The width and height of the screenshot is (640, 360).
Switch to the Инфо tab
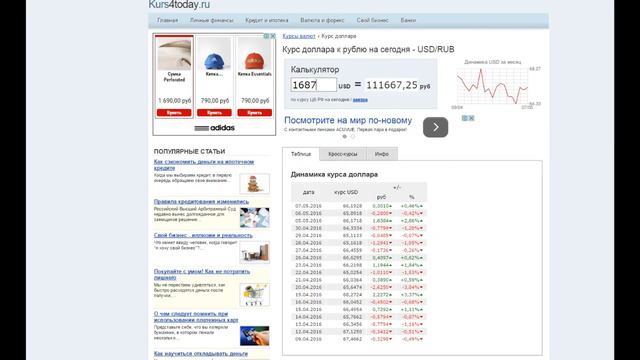382,154
